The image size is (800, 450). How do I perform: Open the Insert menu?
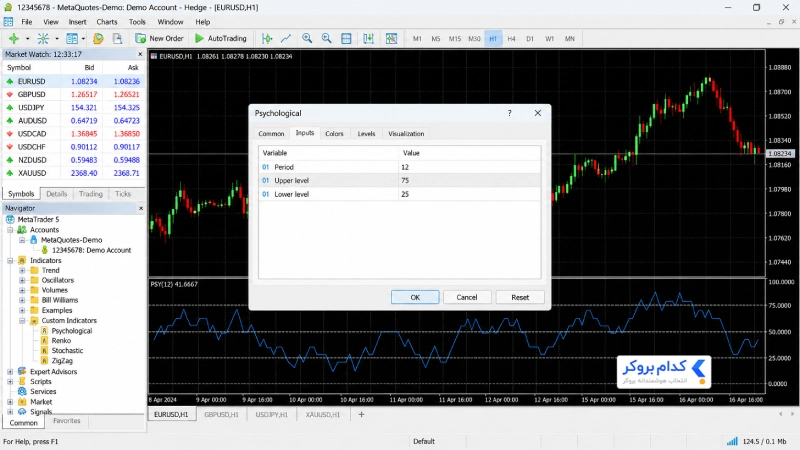click(78, 22)
